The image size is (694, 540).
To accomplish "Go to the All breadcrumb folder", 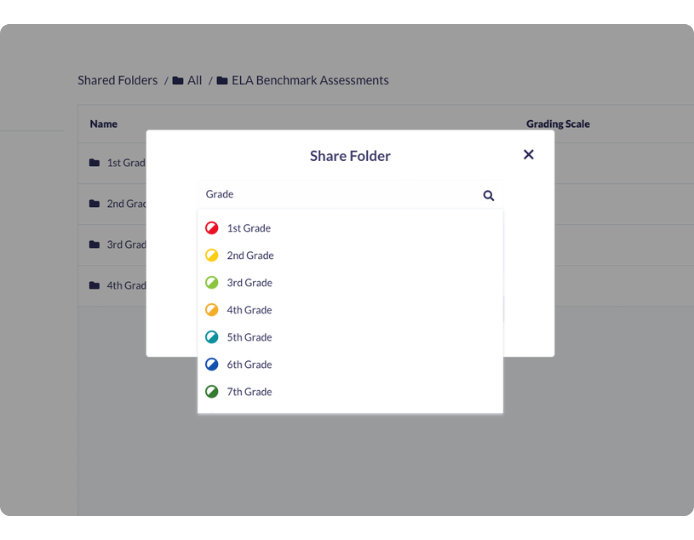I will coord(188,80).
